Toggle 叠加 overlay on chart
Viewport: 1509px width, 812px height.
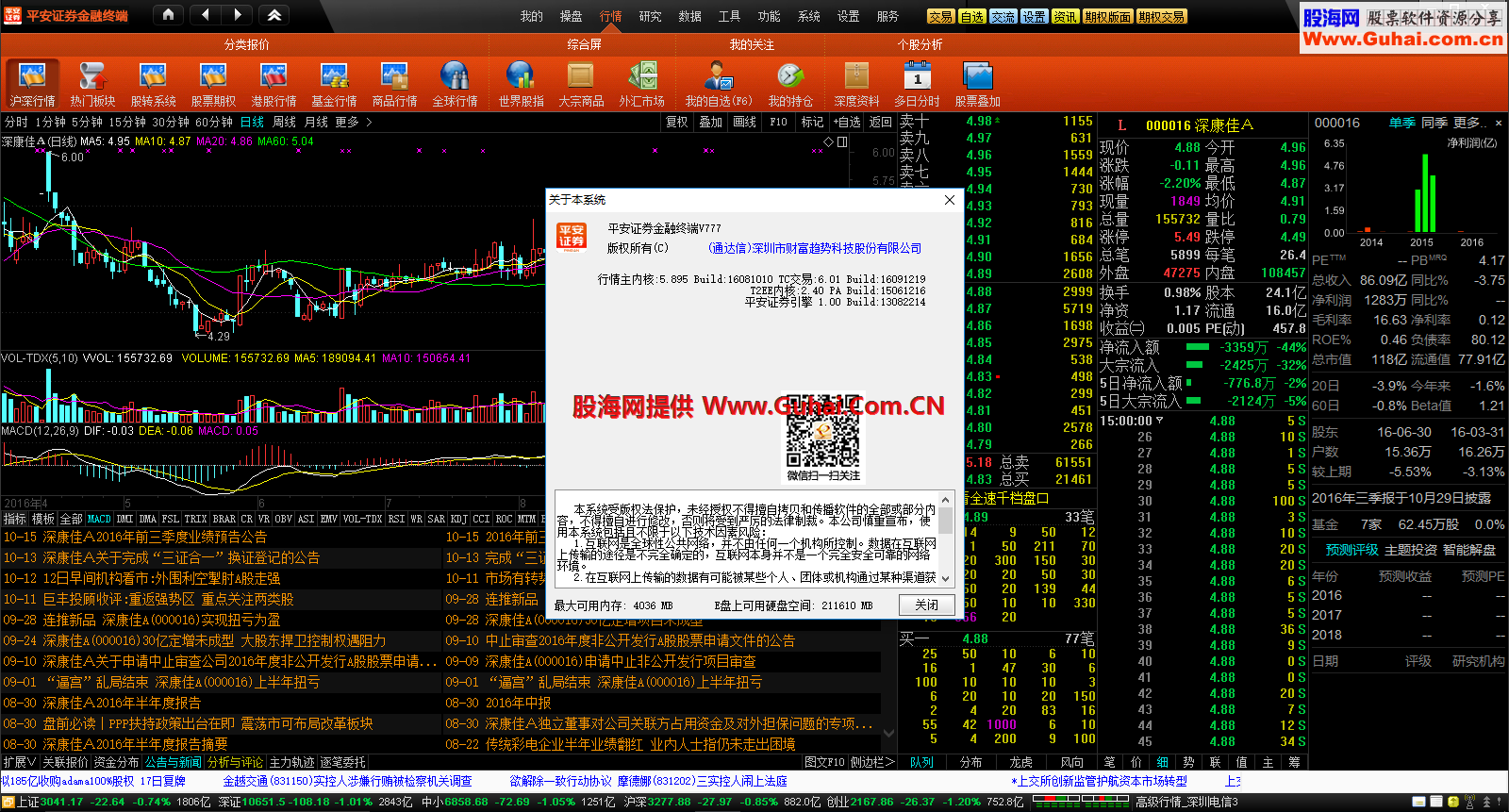710,122
